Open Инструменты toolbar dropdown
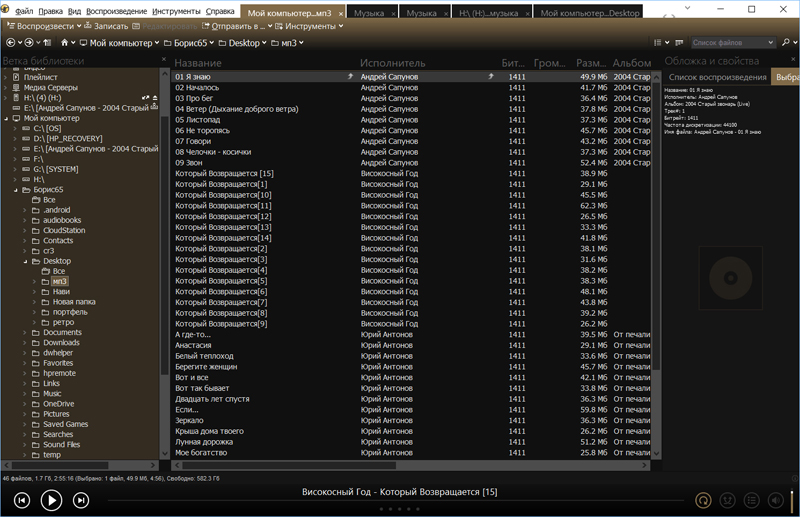This screenshot has height=517, width=800. point(309,26)
